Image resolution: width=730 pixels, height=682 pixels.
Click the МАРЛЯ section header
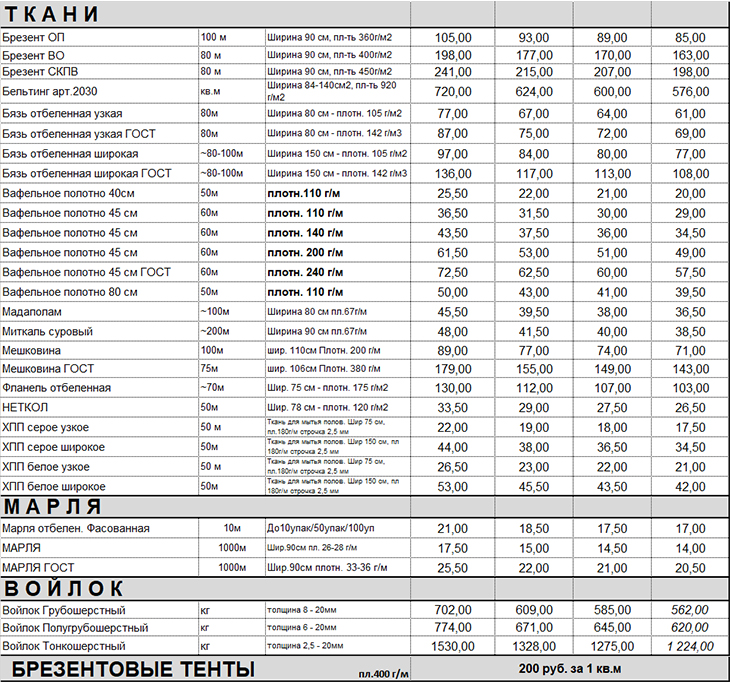point(53,506)
